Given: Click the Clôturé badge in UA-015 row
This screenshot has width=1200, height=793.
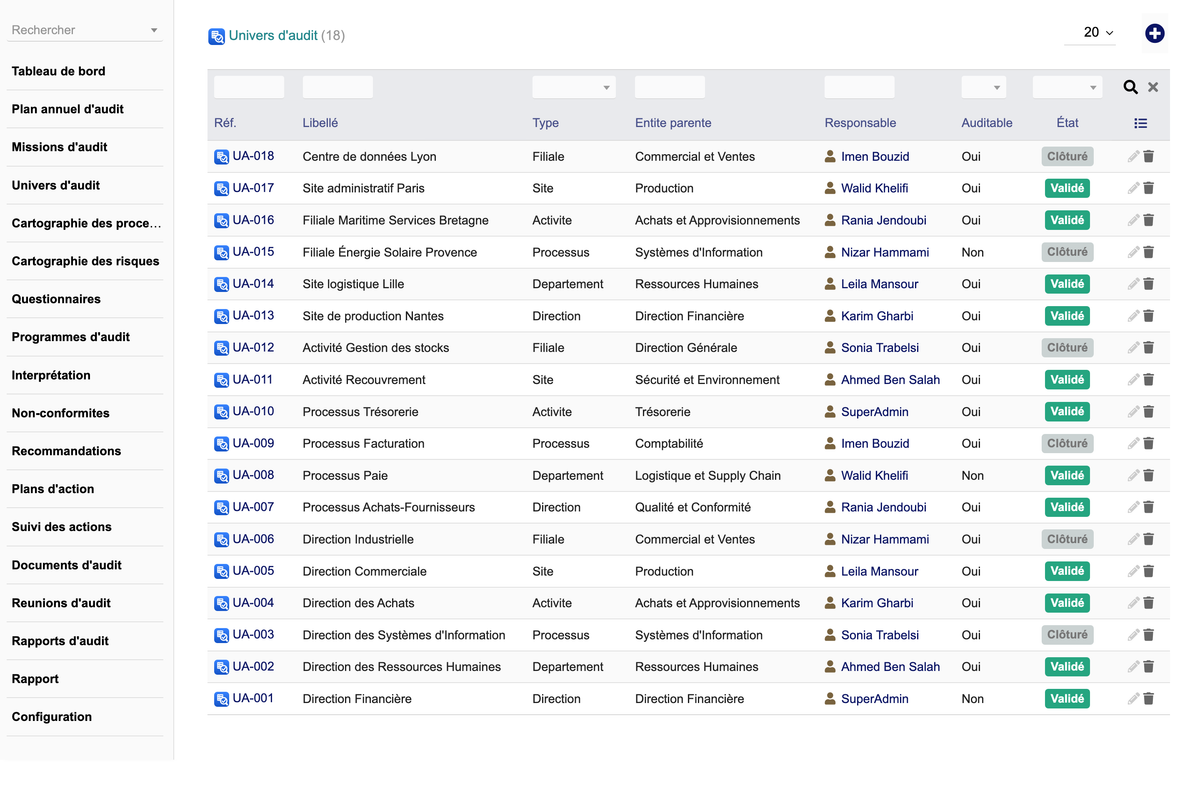Looking at the screenshot, I should [x=1067, y=252].
